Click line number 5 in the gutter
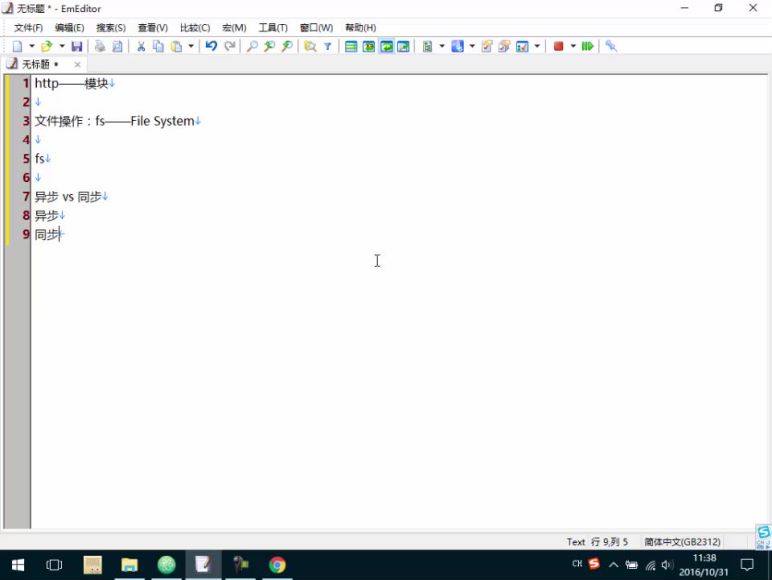This screenshot has height=580, width=772. 26,159
